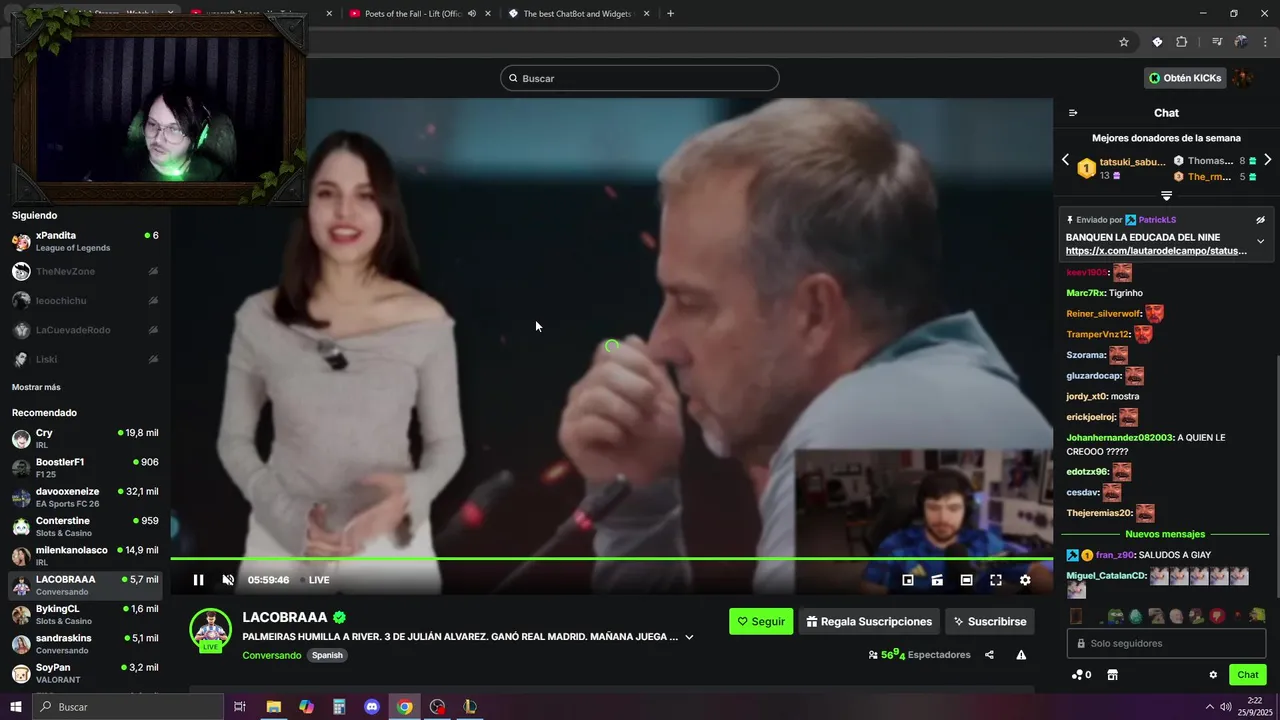Open File Explorer from taskbar
1280x720 pixels.
point(273,707)
